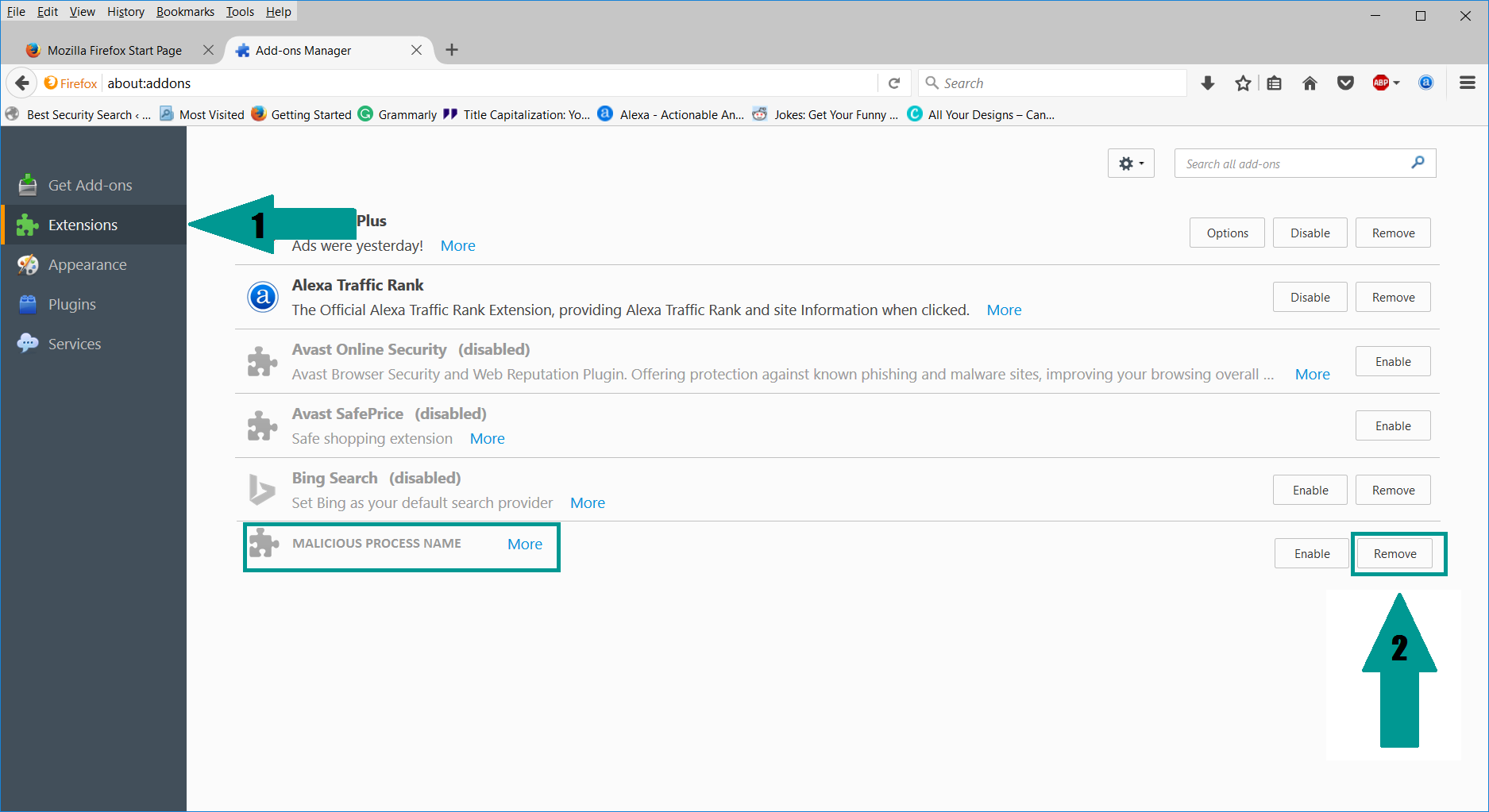1489x812 pixels.
Task: Click the back arrow navigation button
Action: click(22, 83)
